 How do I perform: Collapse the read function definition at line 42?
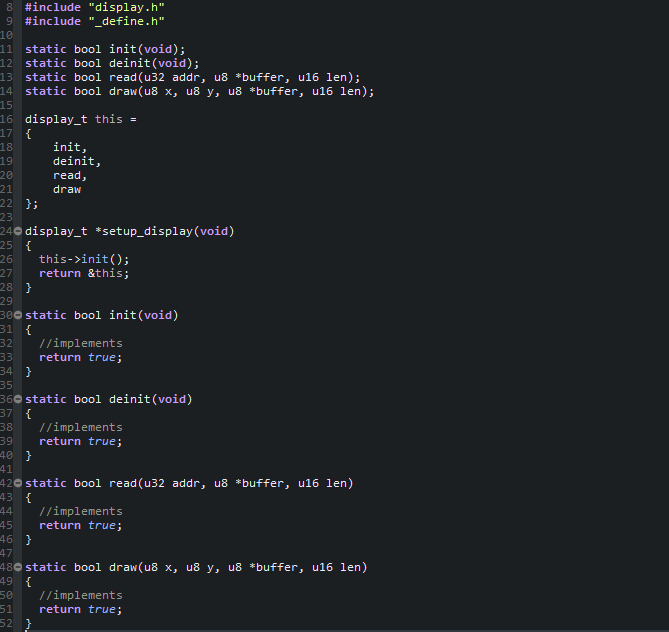(x=18, y=483)
